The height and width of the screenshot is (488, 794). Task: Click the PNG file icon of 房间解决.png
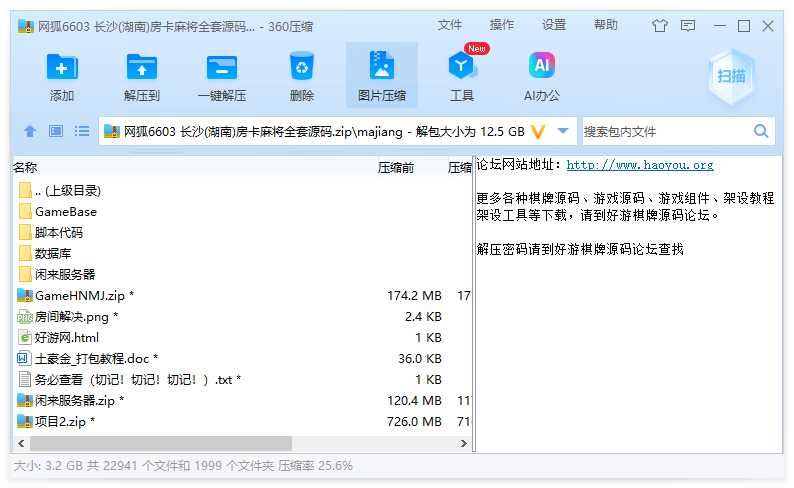tap(25, 317)
